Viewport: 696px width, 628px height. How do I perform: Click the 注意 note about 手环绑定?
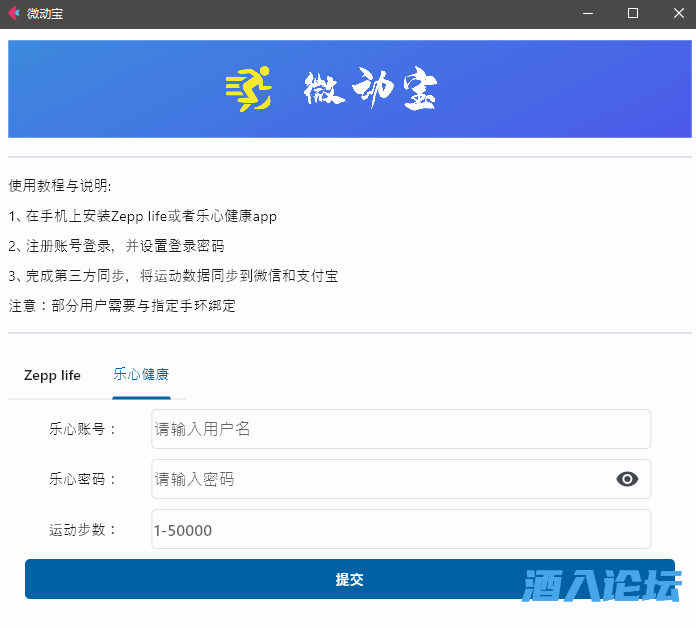pyautogui.click(x=122, y=305)
